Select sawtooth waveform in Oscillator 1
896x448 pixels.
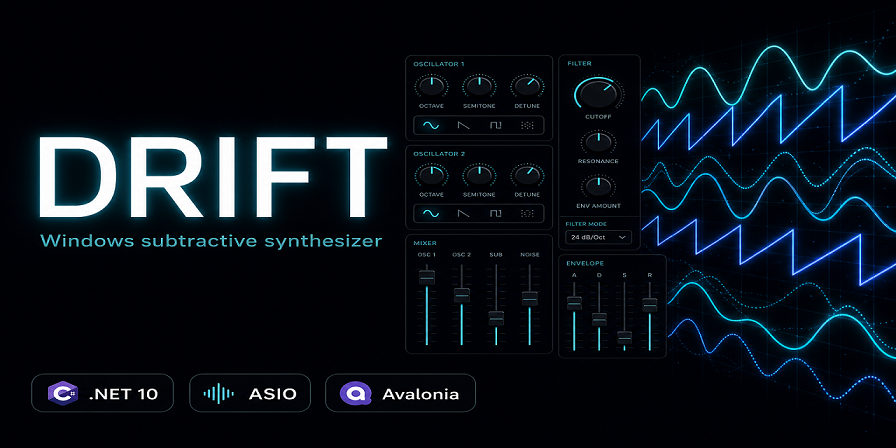tap(463, 125)
